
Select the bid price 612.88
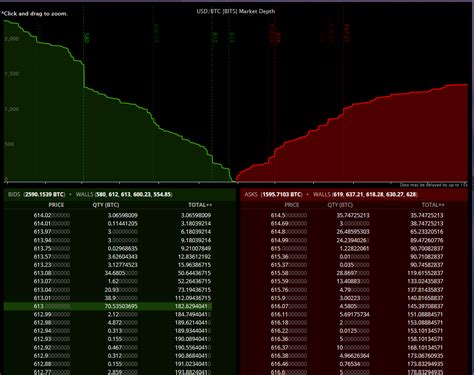[x=52, y=364]
